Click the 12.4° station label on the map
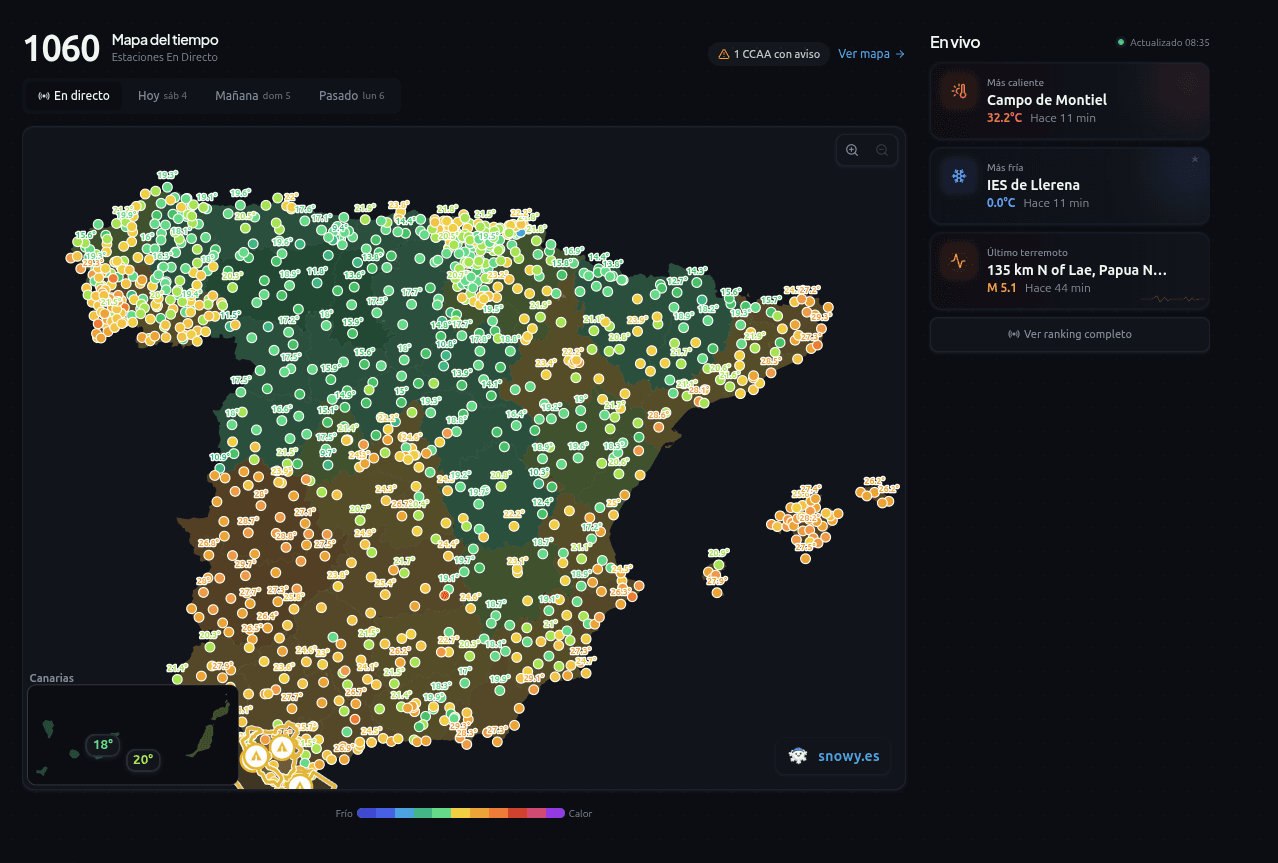This screenshot has height=863, width=1278. [x=543, y=502]
